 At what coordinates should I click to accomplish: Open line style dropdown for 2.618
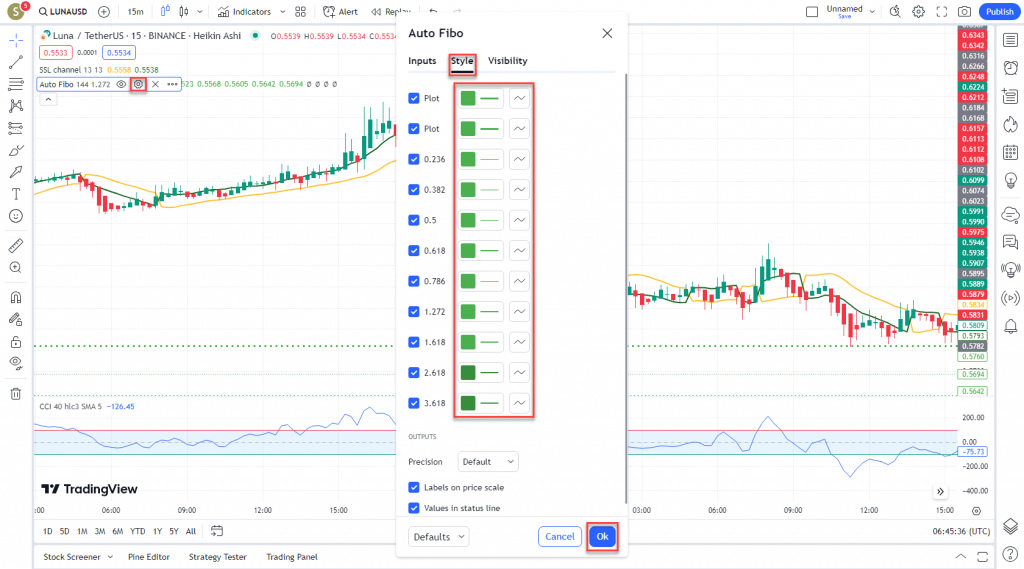pos(519,373)
